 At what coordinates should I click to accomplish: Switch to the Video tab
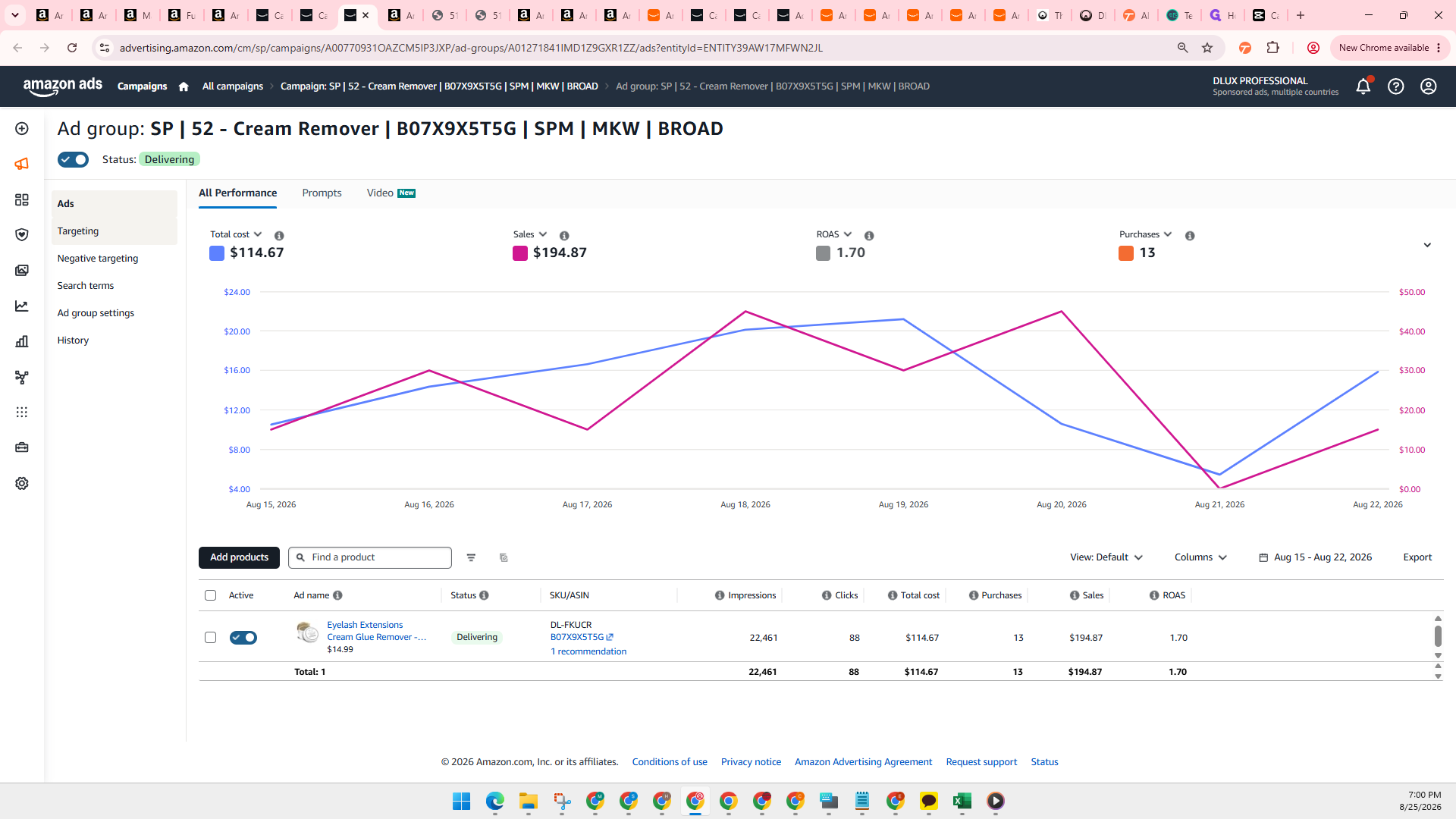391,193
